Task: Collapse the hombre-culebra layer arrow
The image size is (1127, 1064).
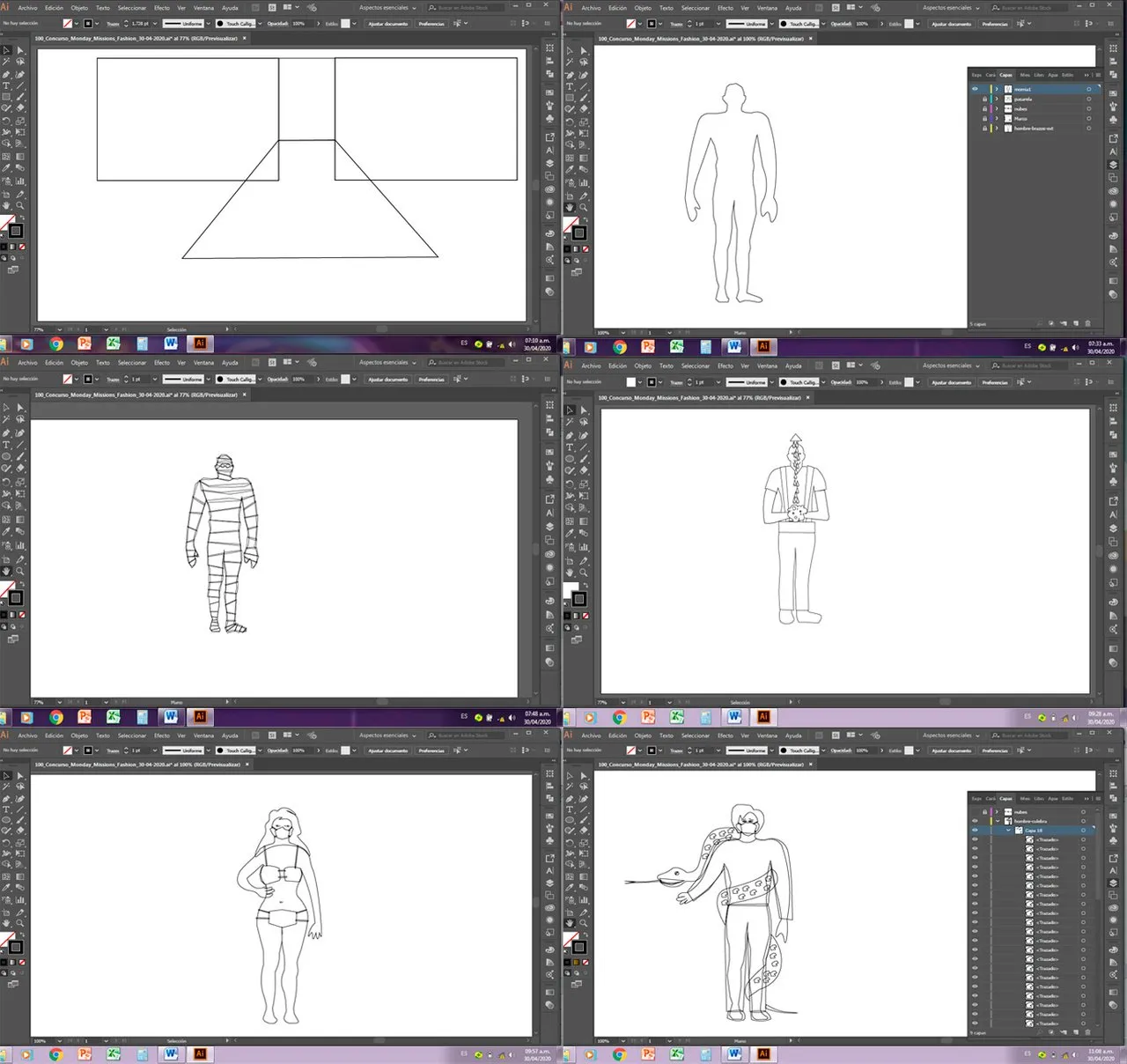Action: click(x=998, y=821)
